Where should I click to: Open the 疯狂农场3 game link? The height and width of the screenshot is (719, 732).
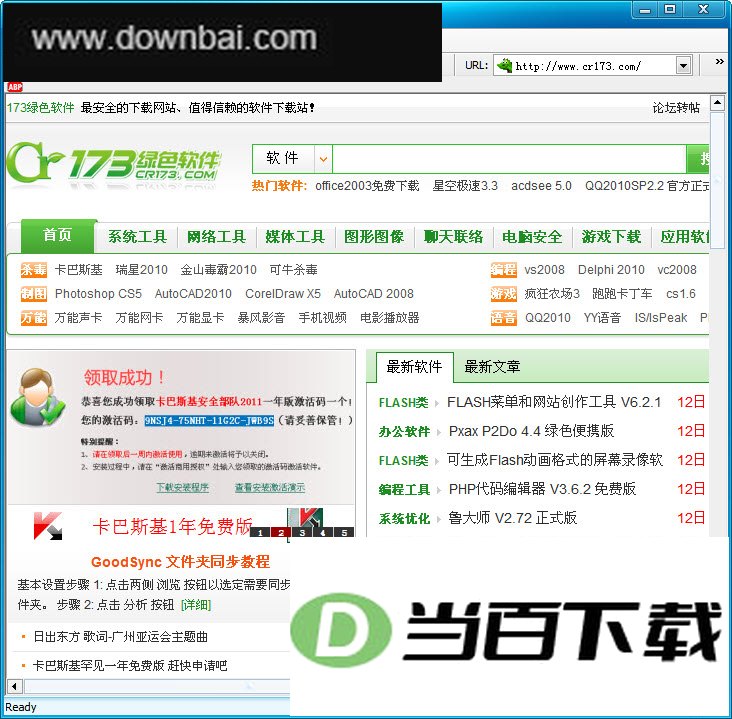click(x=552, y=294)
